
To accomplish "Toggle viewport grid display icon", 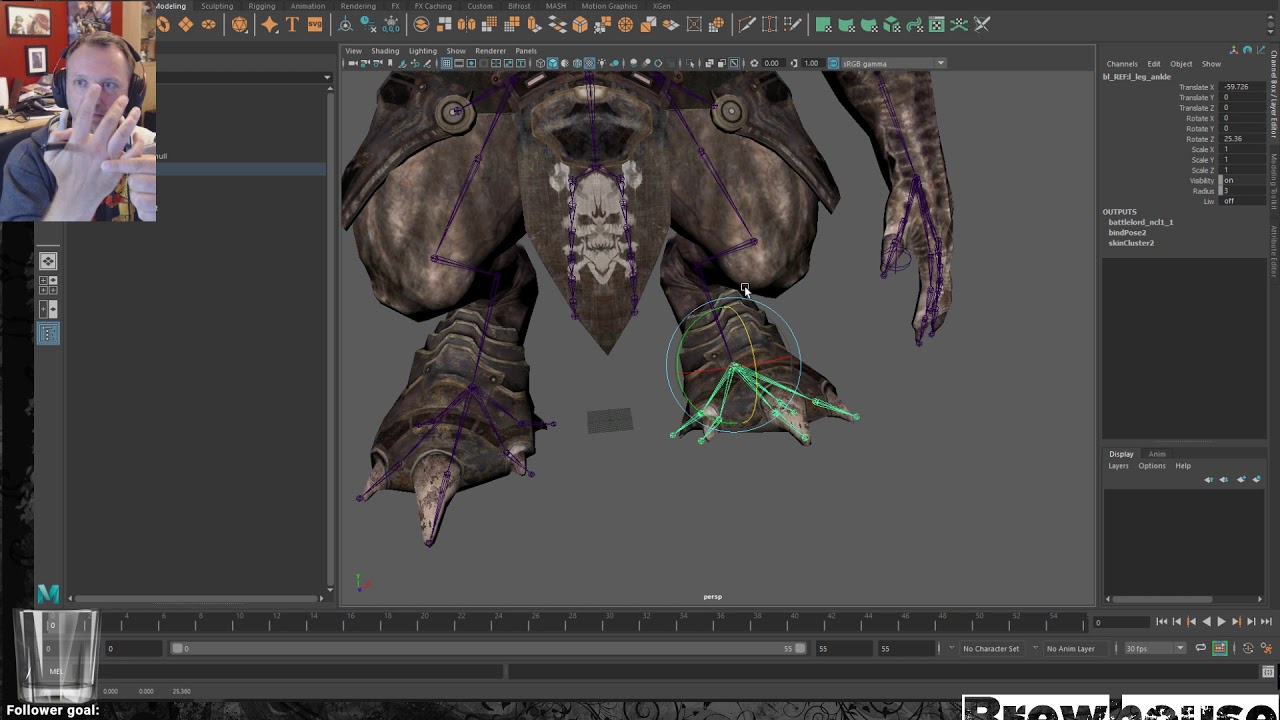I will [x=447, y=63].
